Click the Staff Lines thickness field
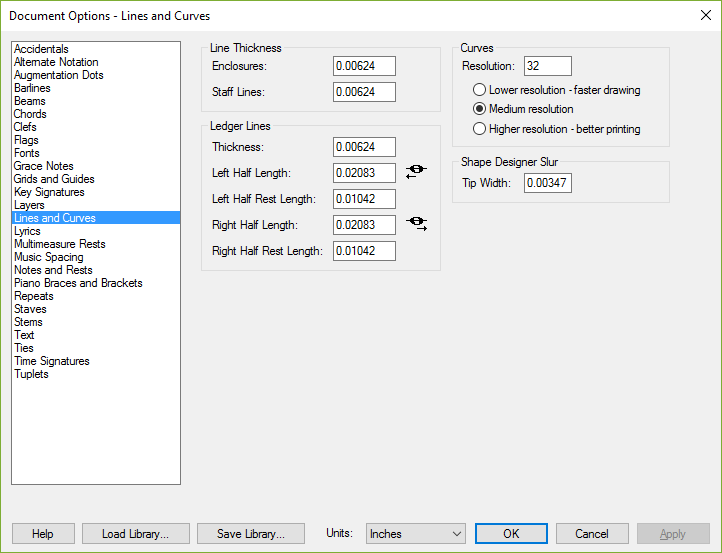722x553 pixels. pos(364,92)
